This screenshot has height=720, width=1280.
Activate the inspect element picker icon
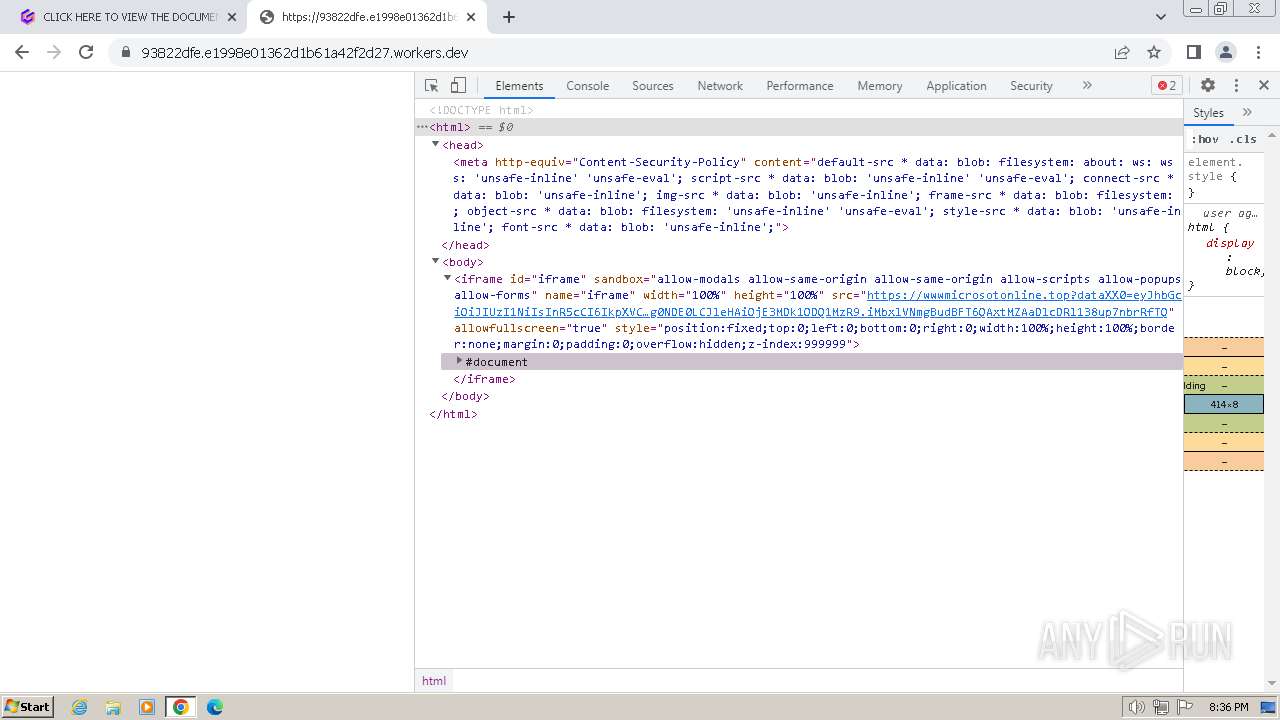[432, 86]
